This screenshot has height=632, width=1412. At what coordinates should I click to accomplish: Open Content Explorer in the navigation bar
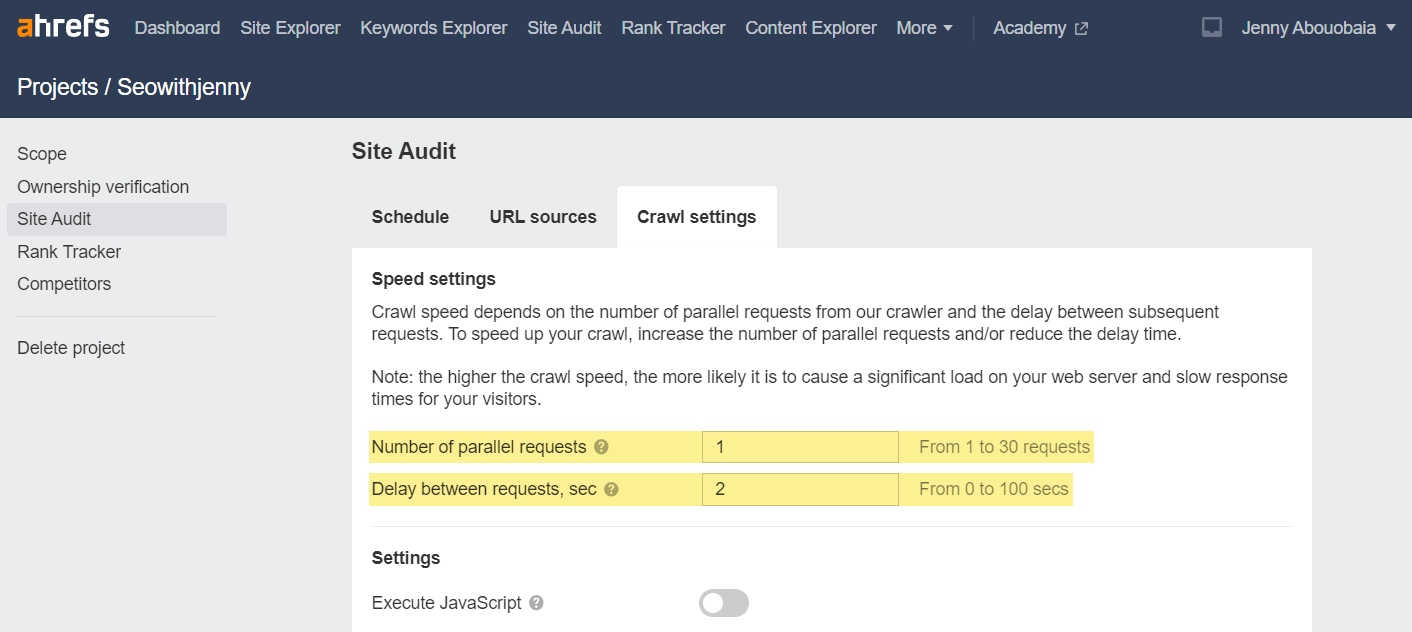tap(810, 27)
